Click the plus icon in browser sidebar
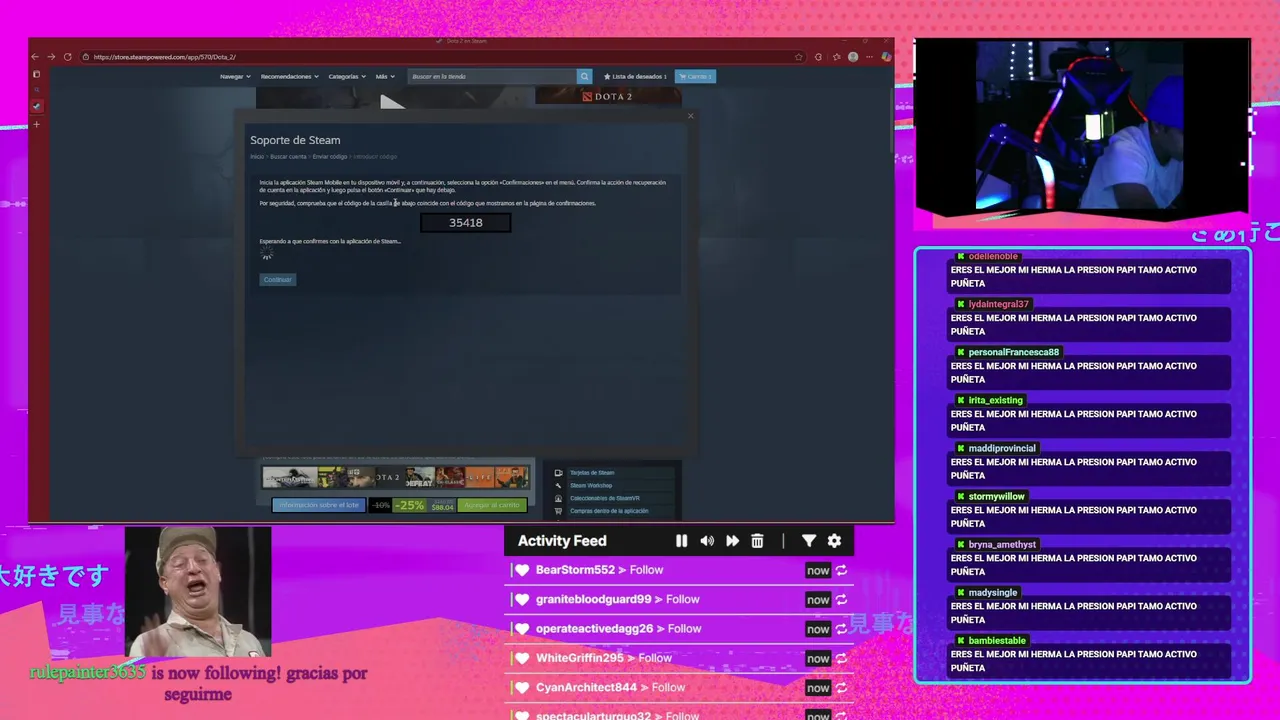 36,125
